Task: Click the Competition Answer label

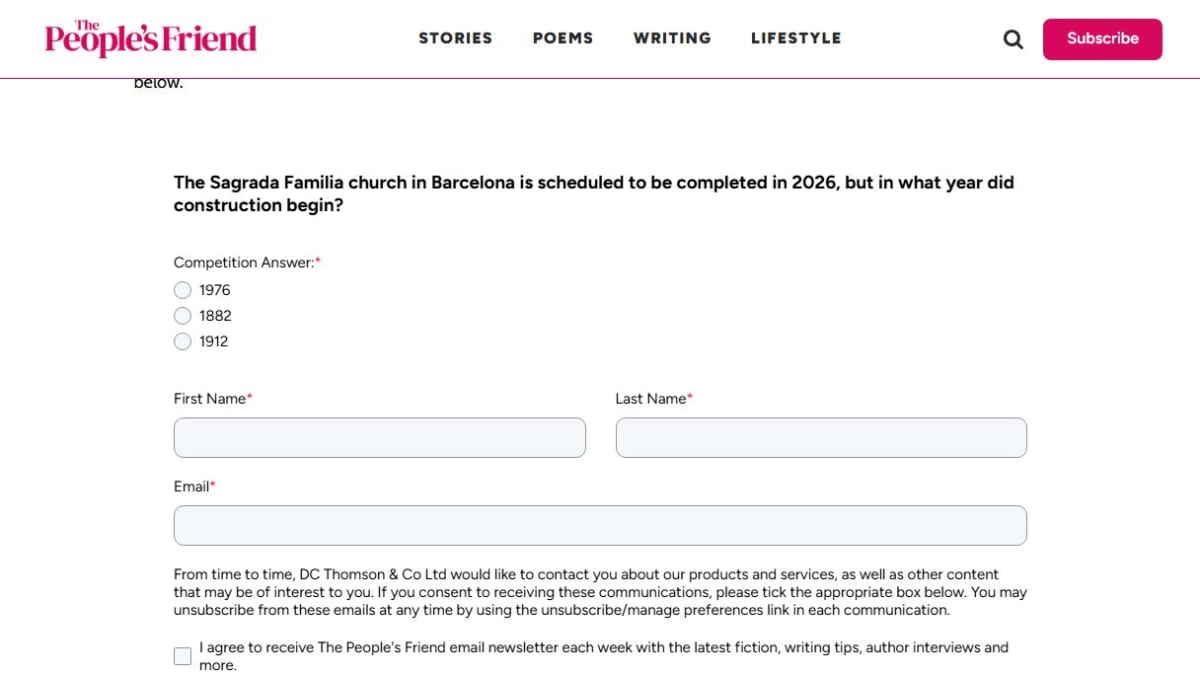Action: 243,263
